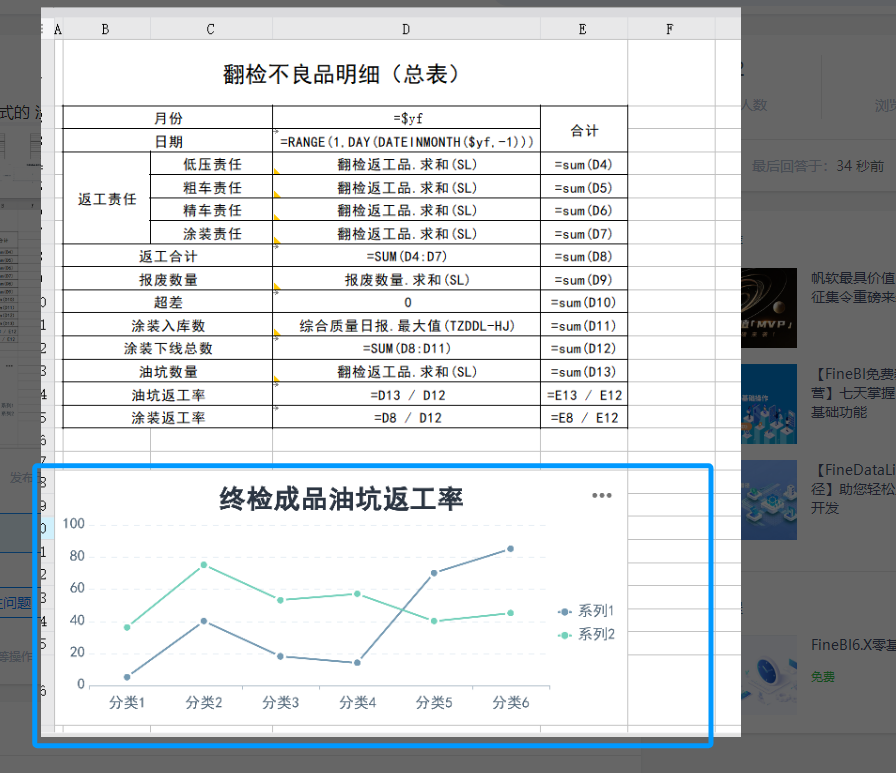
Task: Toggle 系列1 in the chart legend
Action: point(588,611)
